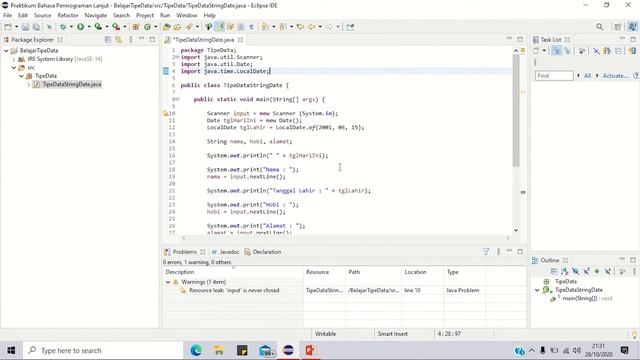This screenshot has height=360, width=640.
Task: Toggle Mark Occurrences highlighter in toolbar
Action: pos(220,27)
